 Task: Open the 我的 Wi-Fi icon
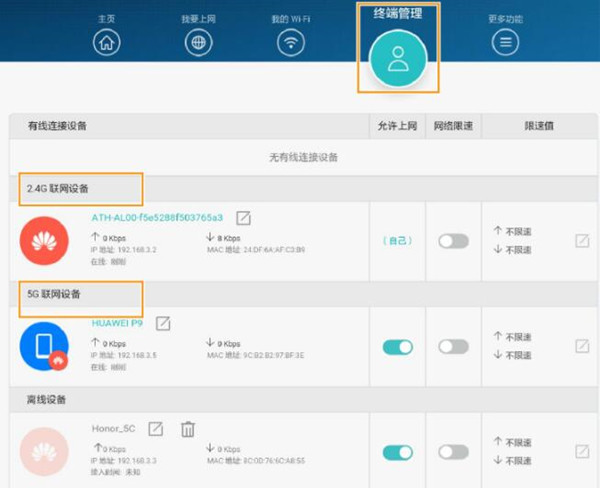tap(291, 42)
